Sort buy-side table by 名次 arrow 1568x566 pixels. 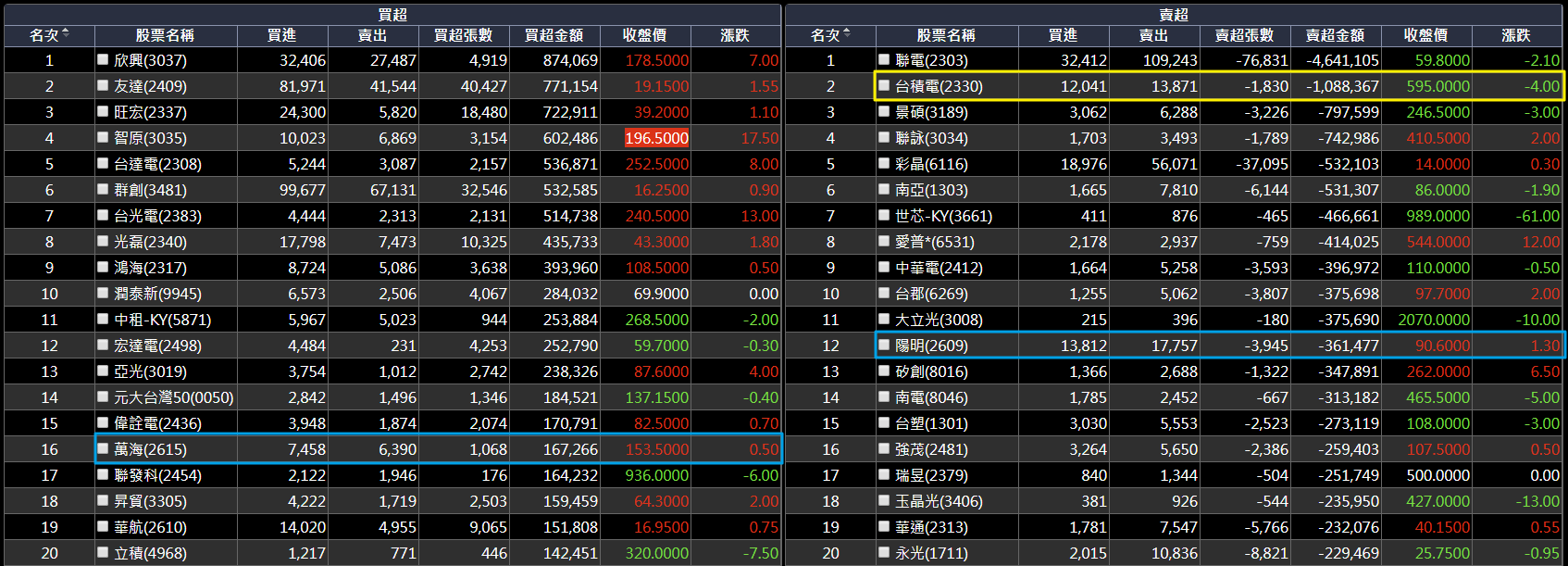coord(66,34)
